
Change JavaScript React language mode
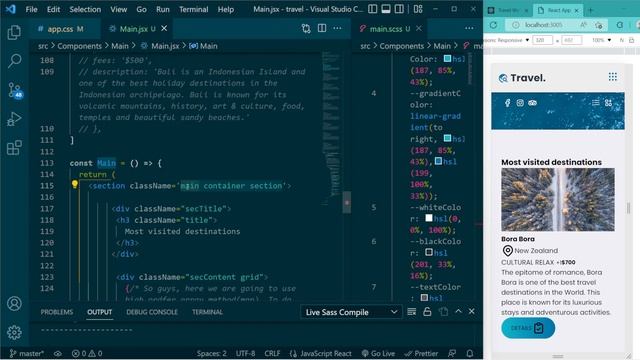click(321, 353)
